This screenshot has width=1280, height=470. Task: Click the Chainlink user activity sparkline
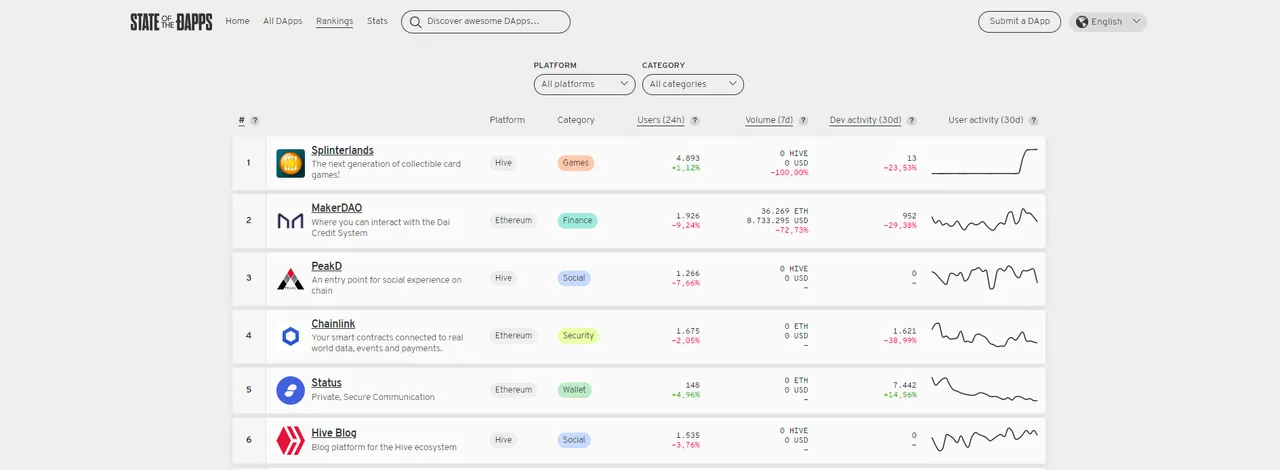[984, 335]
